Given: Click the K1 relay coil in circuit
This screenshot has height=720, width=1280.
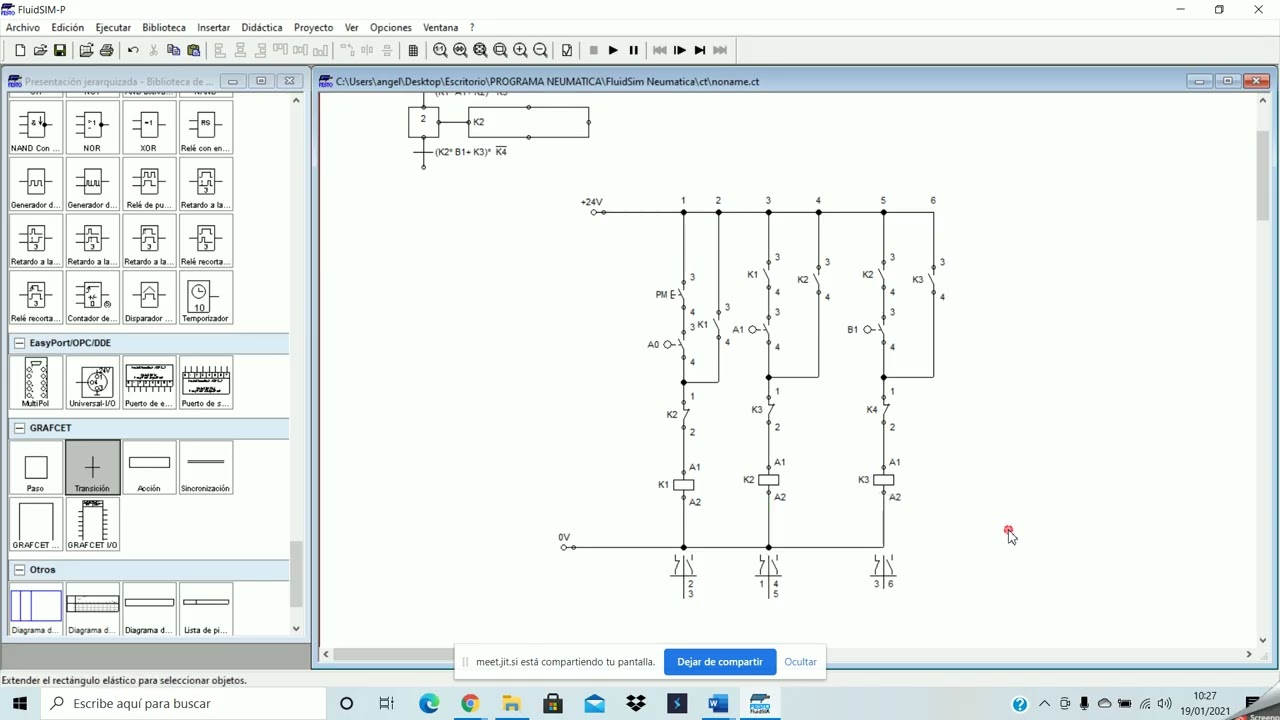Looking at the screenshot, I should coord(683,485).
